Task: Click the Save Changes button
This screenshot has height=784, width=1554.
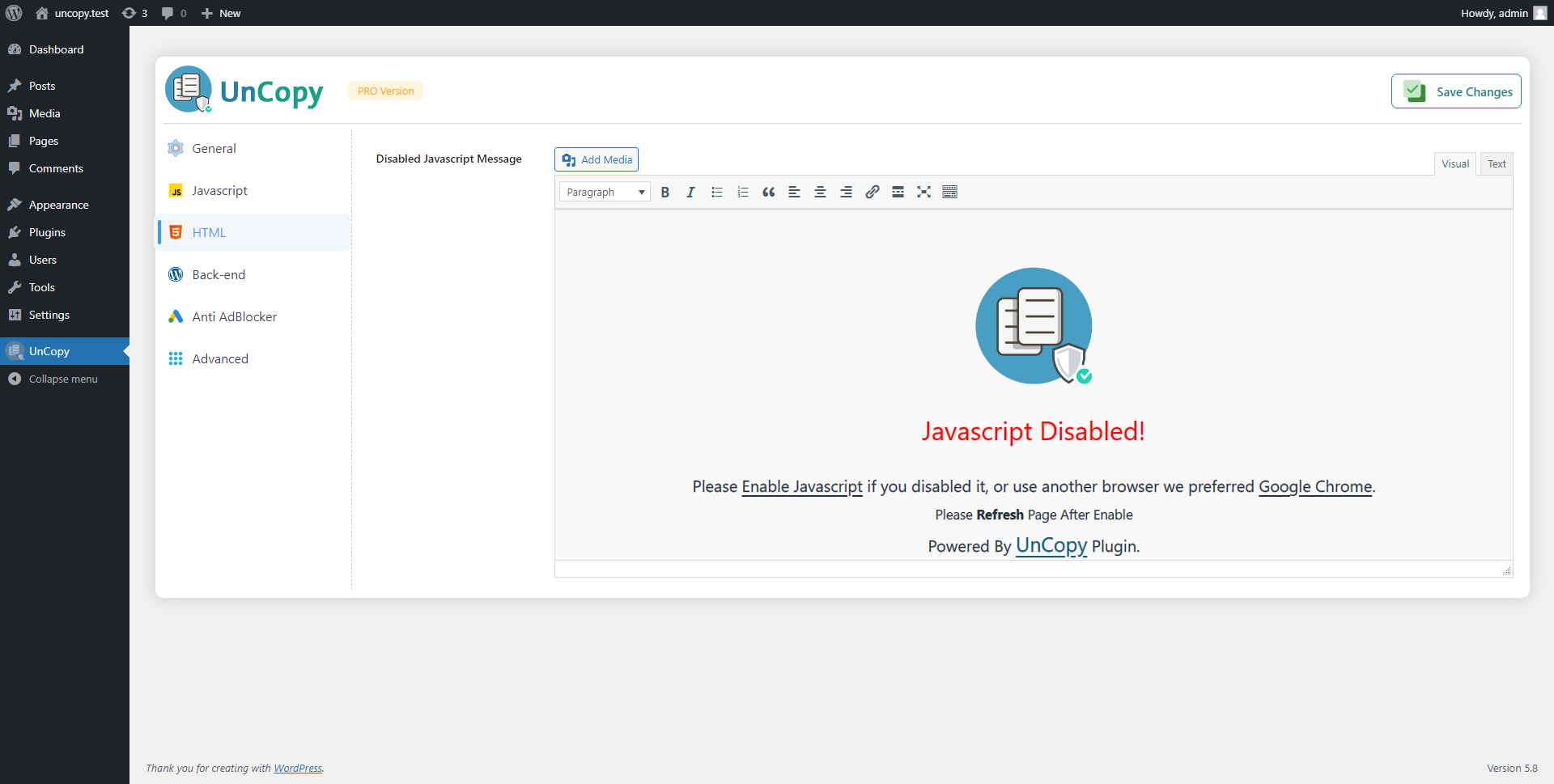Action: 1455,91
